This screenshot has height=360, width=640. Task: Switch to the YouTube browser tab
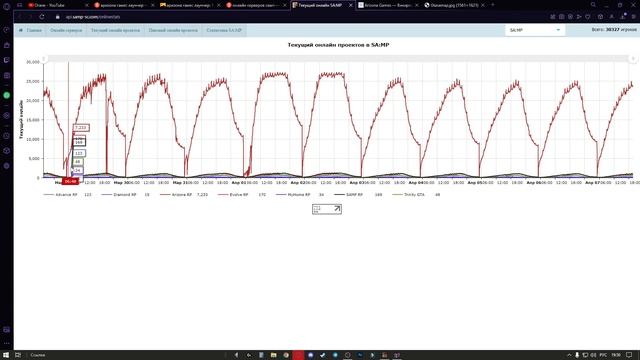(57, 5)
